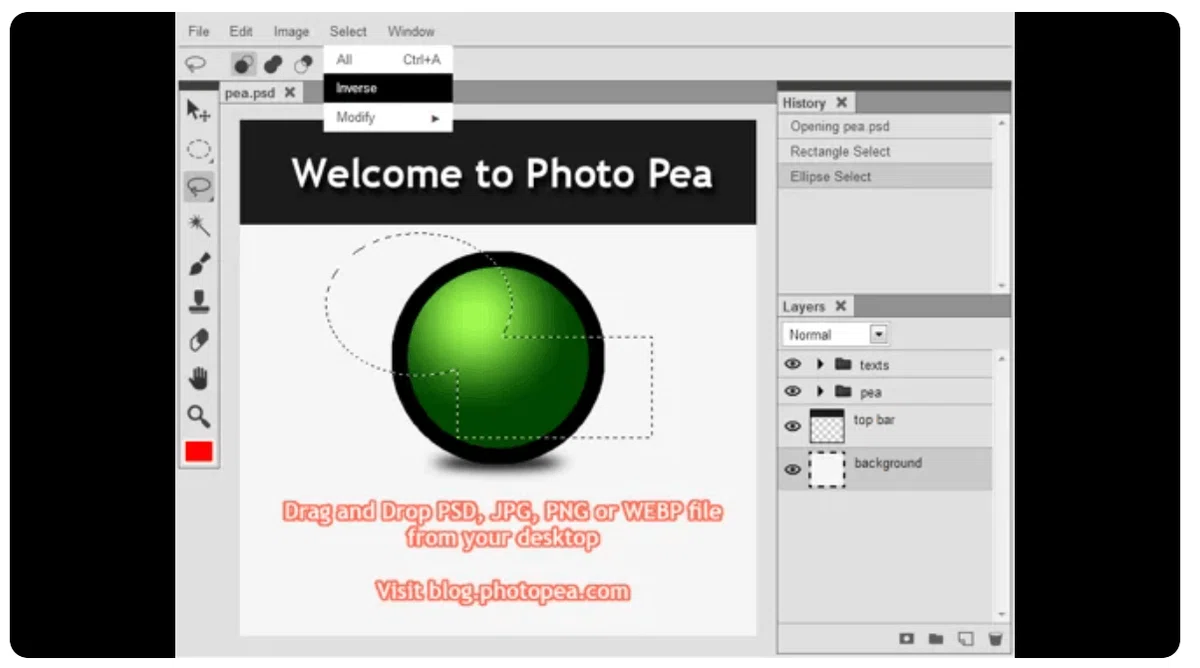This screenshot has width=1200, height=668.
Task: Click the History panel scrollbar down arrow
Action: point(1002,286)
